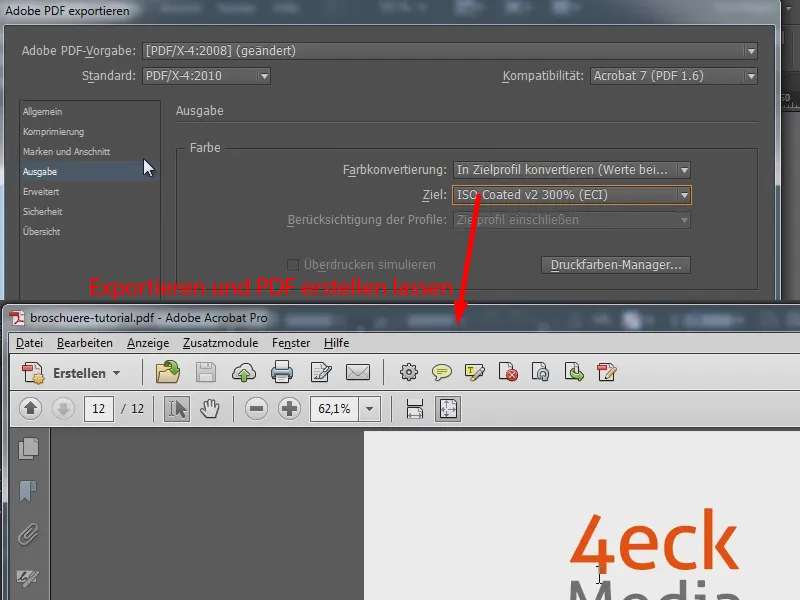This screenshot has height=600, width=800.
Task: Go to previous page arrow up
Action: click(30, 409)
